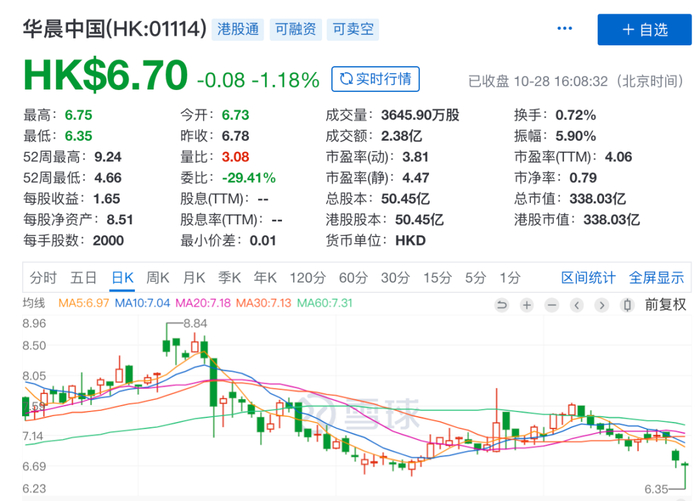Open 区间统计 link
The image size is (700, 501).
[588, 278]
